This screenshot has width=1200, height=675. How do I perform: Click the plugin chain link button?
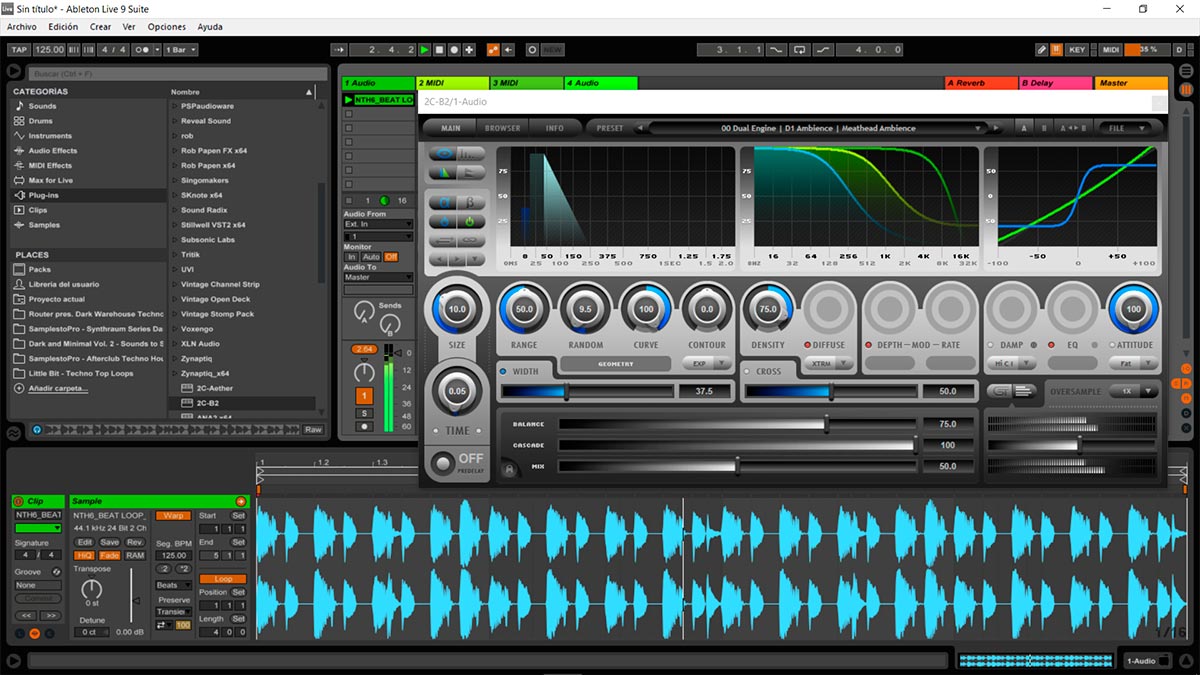470,240
